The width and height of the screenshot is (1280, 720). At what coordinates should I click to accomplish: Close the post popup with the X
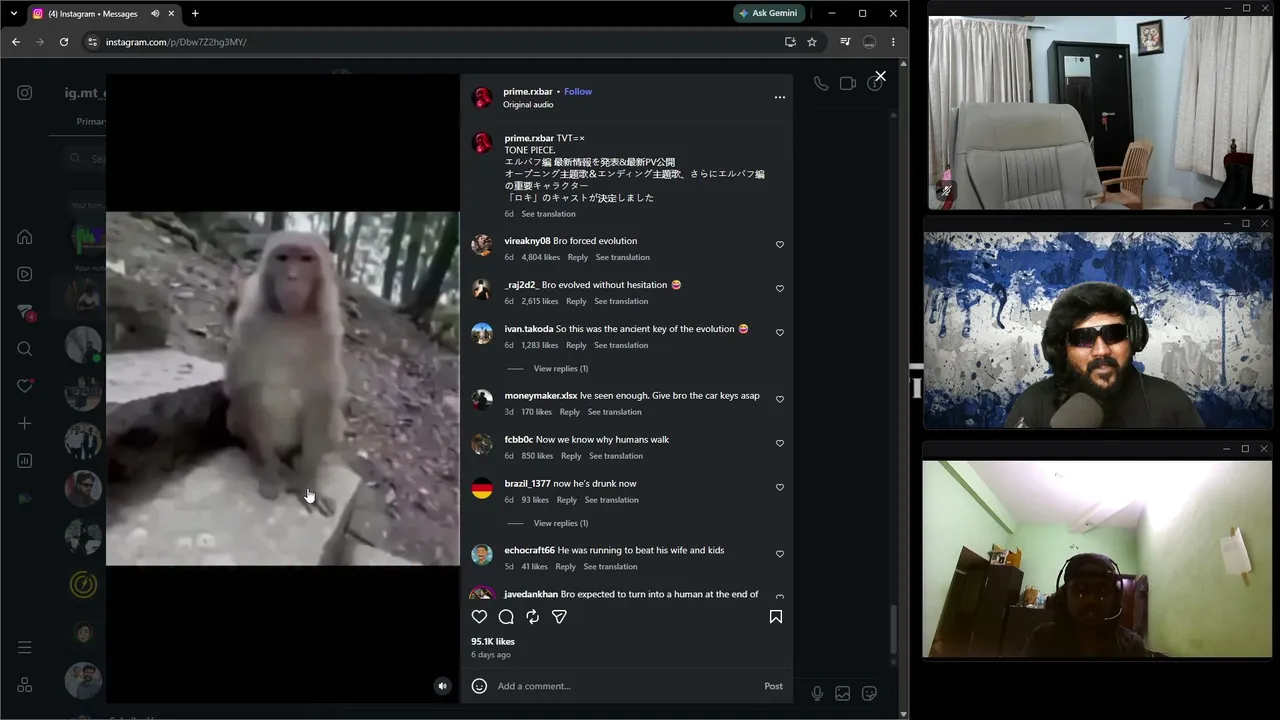[x=880, y=76]
